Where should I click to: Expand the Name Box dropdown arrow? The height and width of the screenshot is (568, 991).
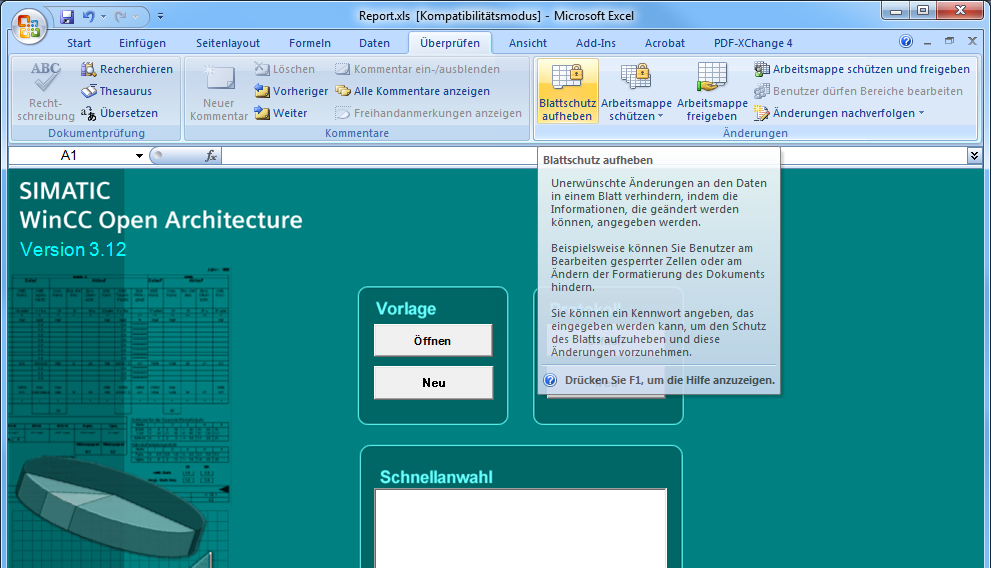139,155
